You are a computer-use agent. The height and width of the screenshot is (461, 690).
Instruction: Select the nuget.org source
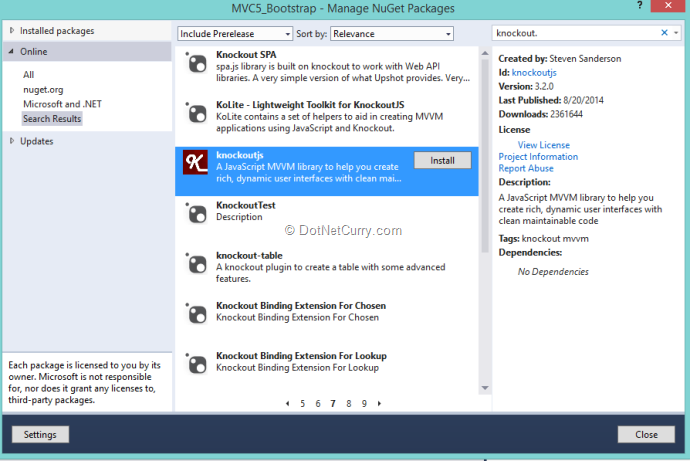click(43, 89)
